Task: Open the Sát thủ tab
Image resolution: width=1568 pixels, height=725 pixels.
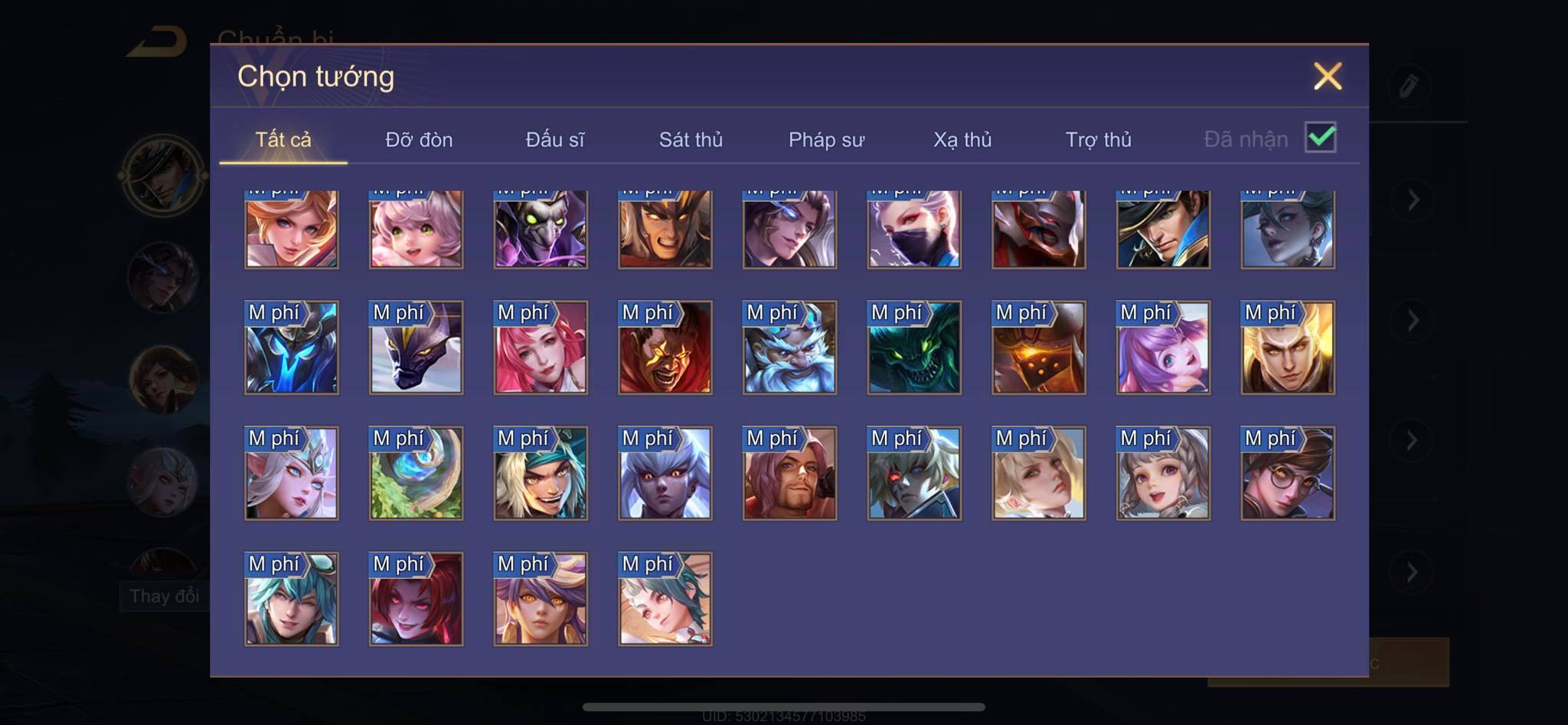Action: [x=691, y=139]
